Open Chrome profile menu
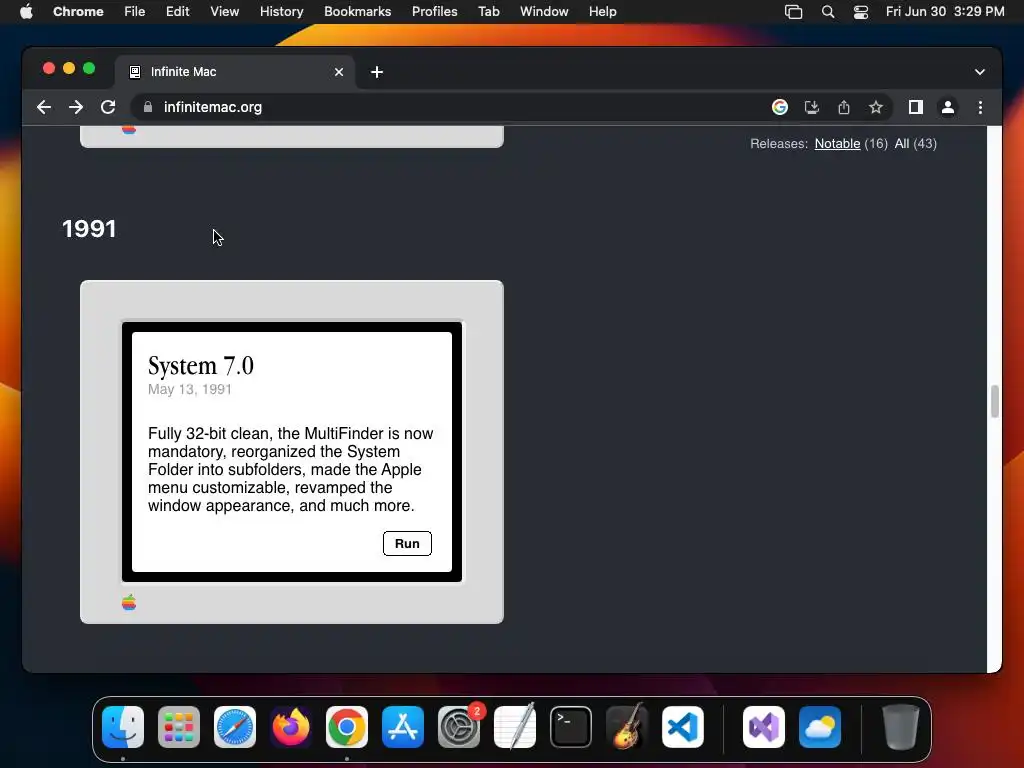This screenshot has height=768, width=1024. click(948, 107)
